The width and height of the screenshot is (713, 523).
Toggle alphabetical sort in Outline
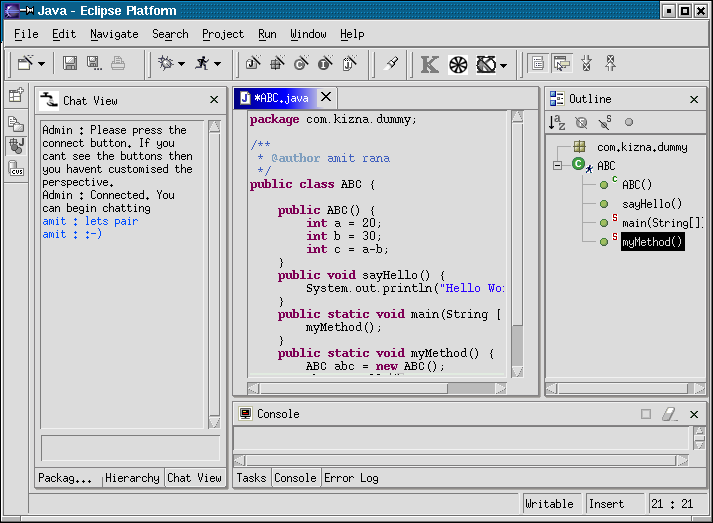tap(557, 122)
